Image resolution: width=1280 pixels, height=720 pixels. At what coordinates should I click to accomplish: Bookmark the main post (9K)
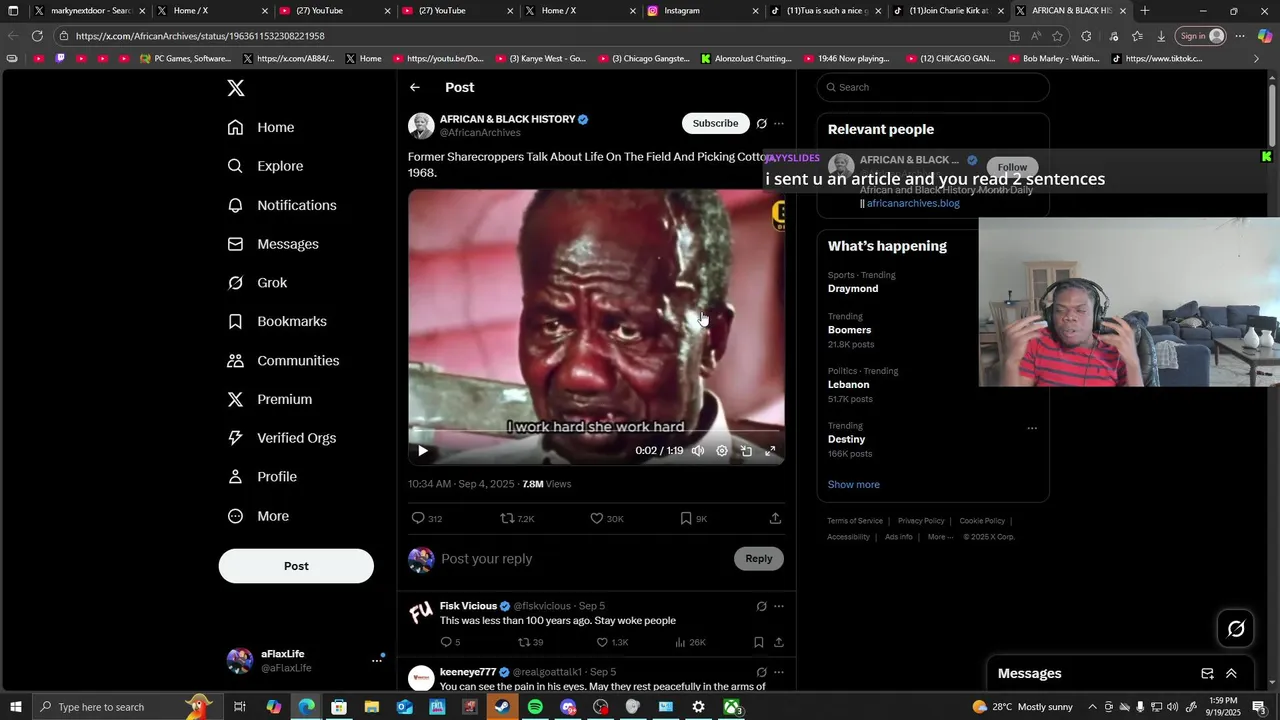pos(693,518)
